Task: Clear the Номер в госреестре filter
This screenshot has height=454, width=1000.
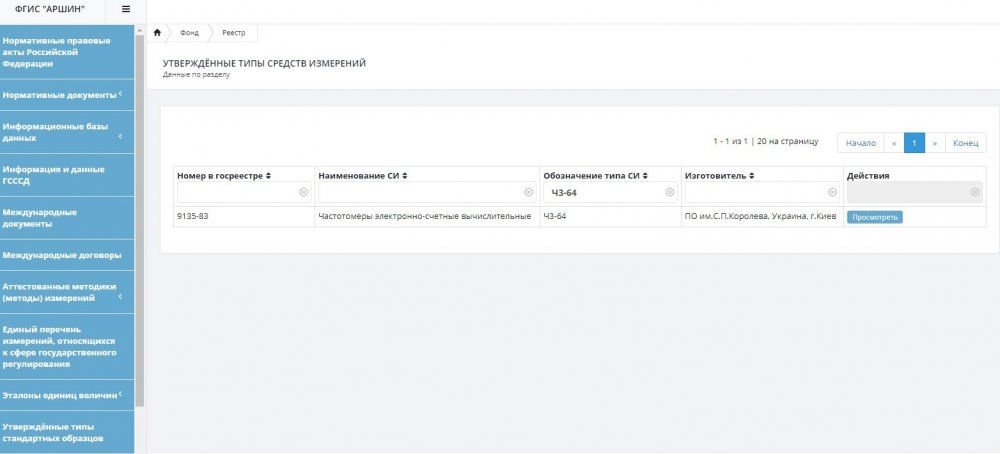Action: coord(304,192)
